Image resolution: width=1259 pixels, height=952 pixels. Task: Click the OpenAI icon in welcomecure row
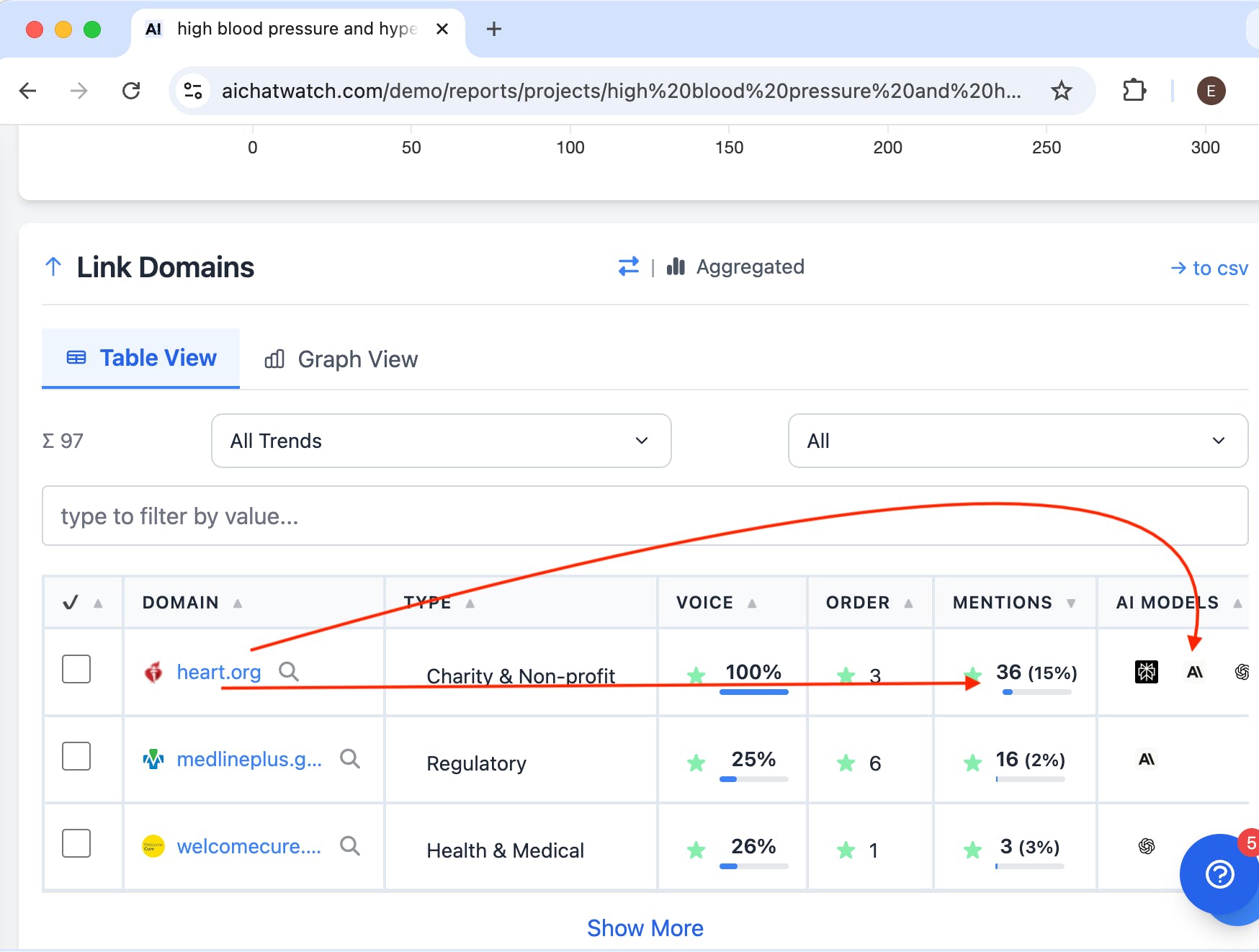(1147, 846)
